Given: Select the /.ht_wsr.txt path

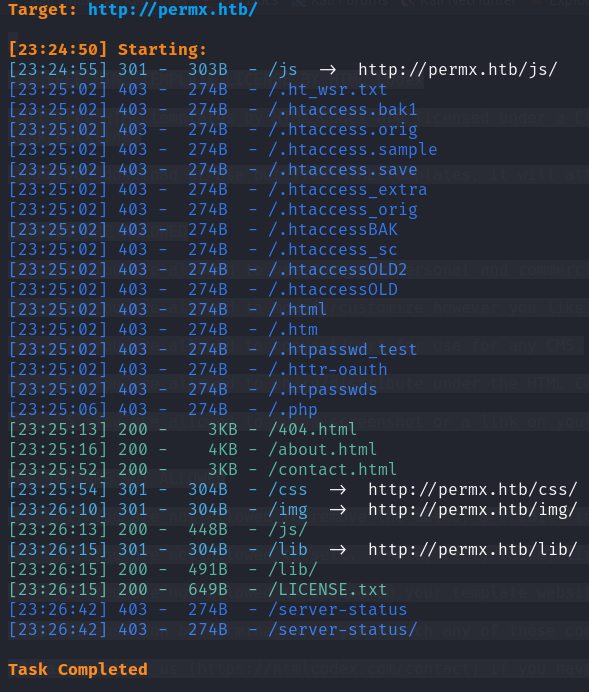Looking at the screenshot, I should (x=328, y=90).
